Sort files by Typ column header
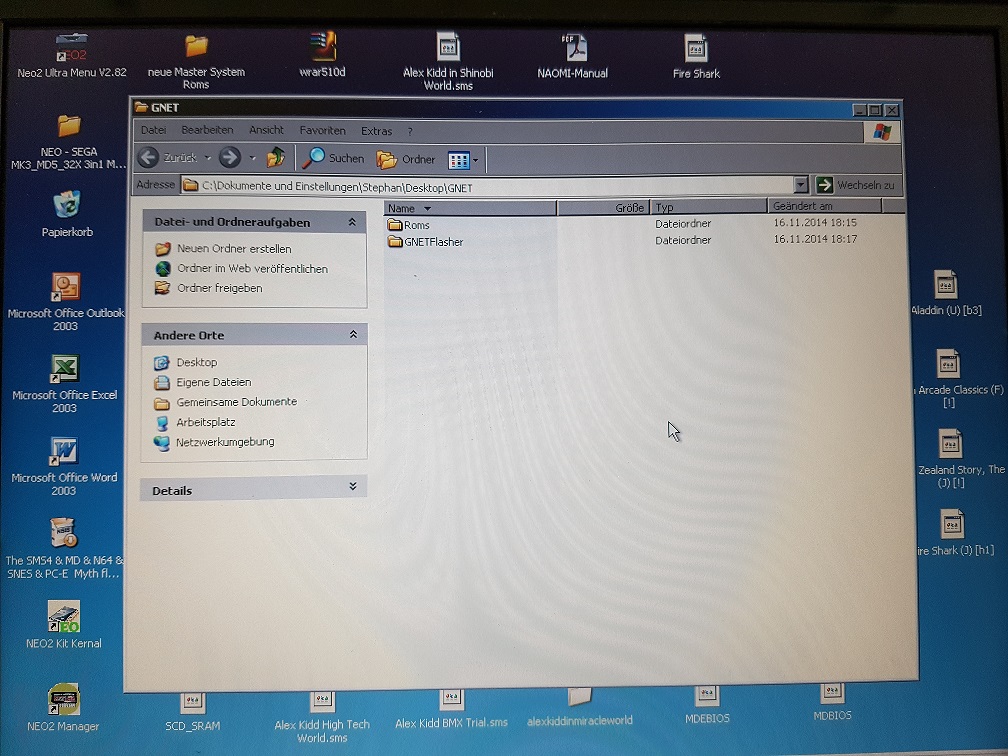Image resolution: width=1008 pixels, height=756 pixels. pos(708,207)
